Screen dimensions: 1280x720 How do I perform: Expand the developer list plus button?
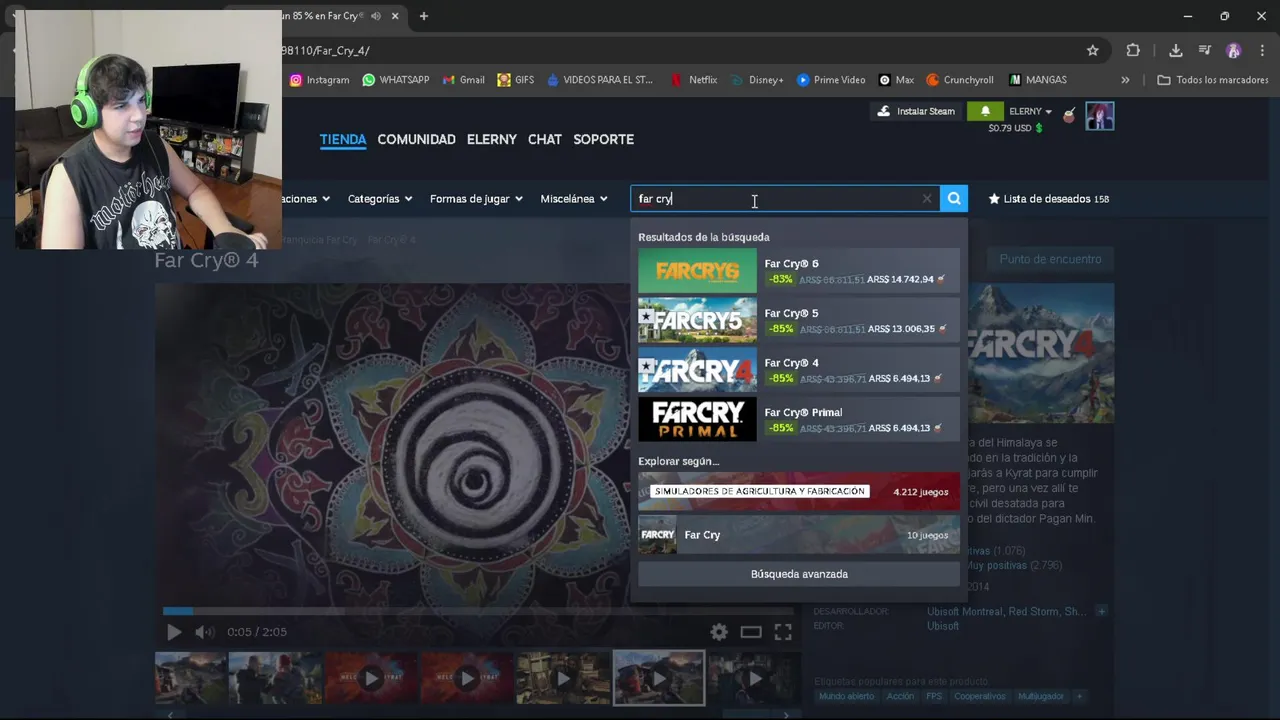(1101, 611)
